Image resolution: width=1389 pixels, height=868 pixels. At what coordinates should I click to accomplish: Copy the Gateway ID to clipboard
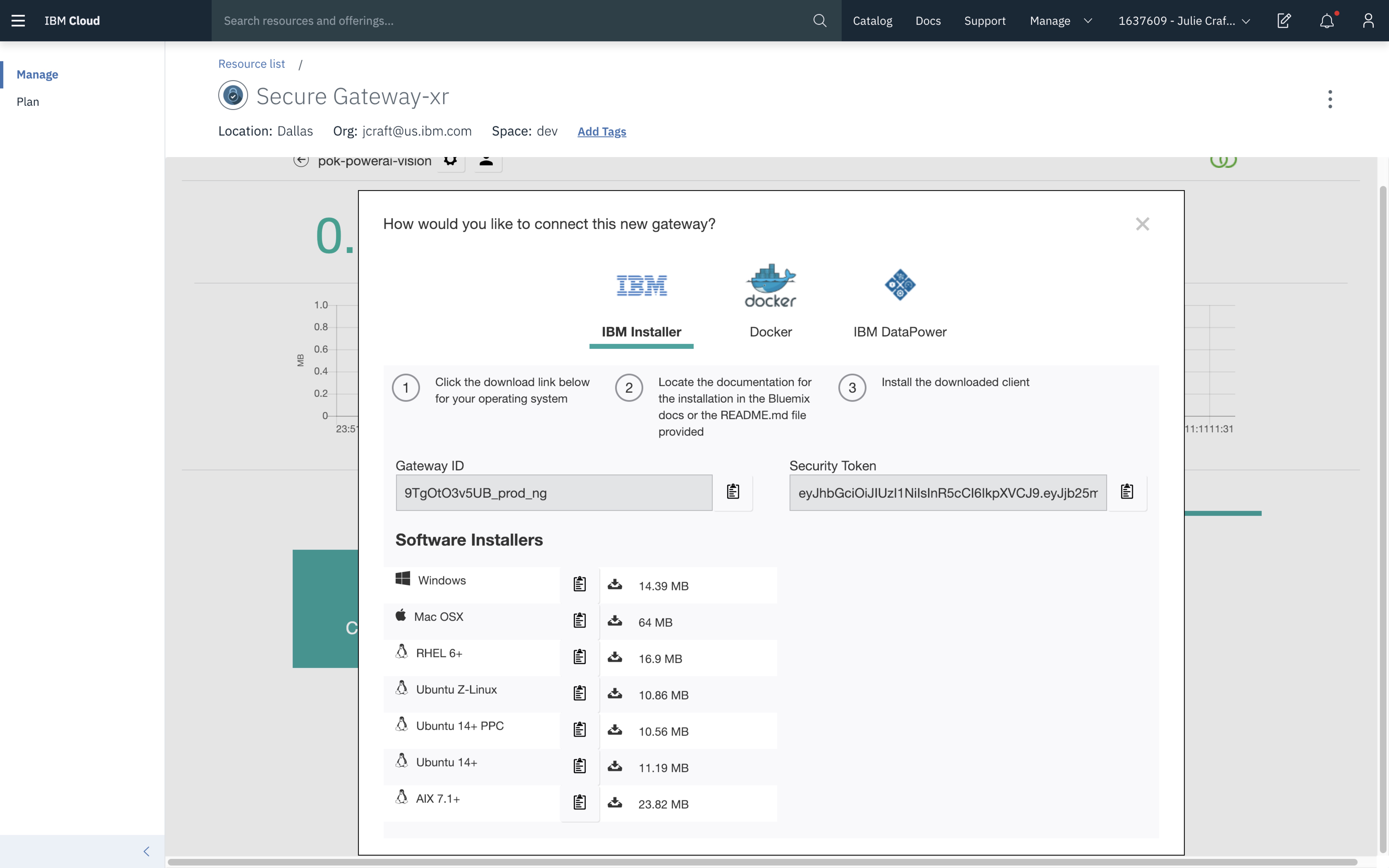pos(733,492)
